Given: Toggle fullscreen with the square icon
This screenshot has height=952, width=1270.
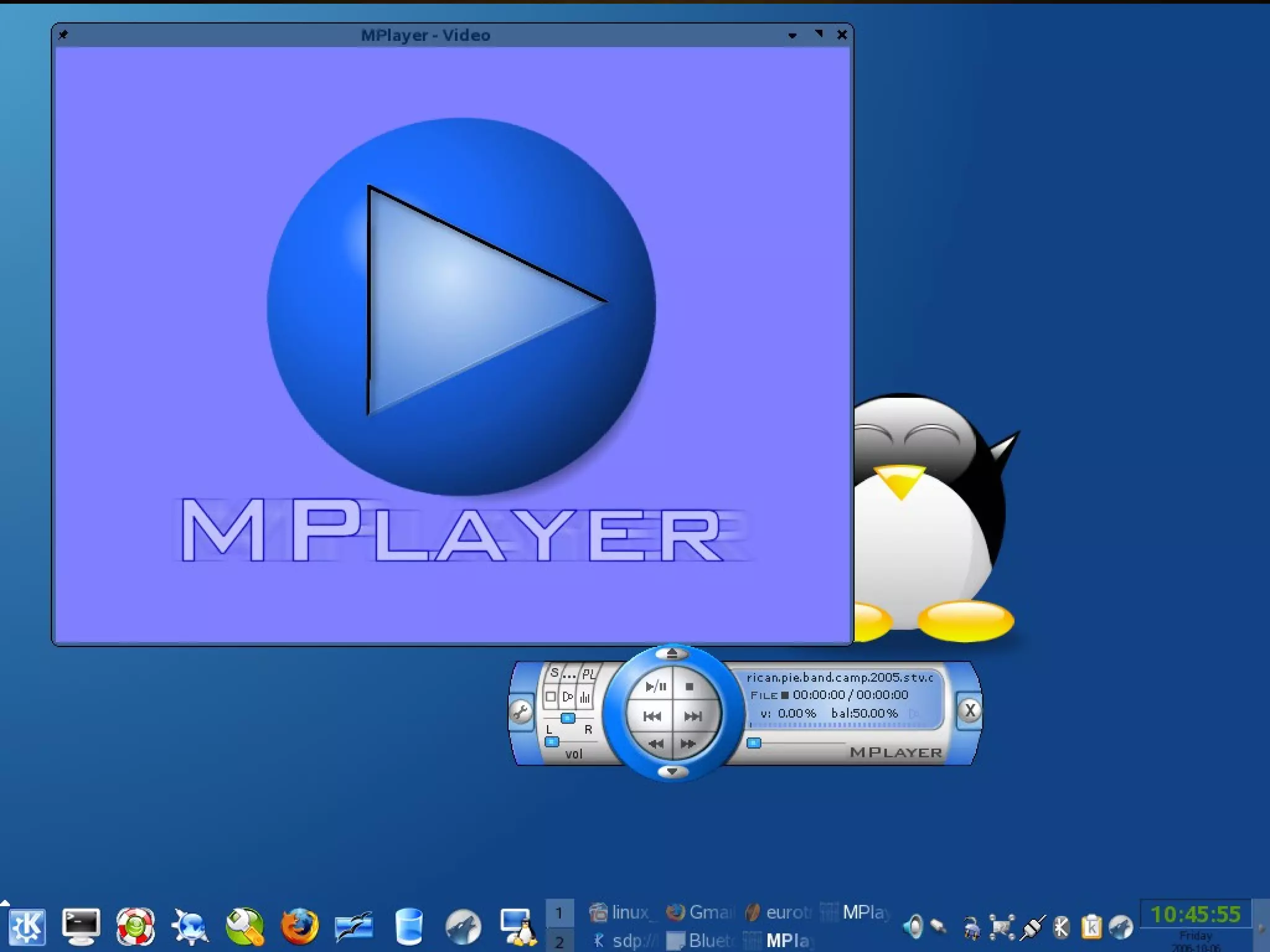Looking at the screenshot, I should (550, 697).
